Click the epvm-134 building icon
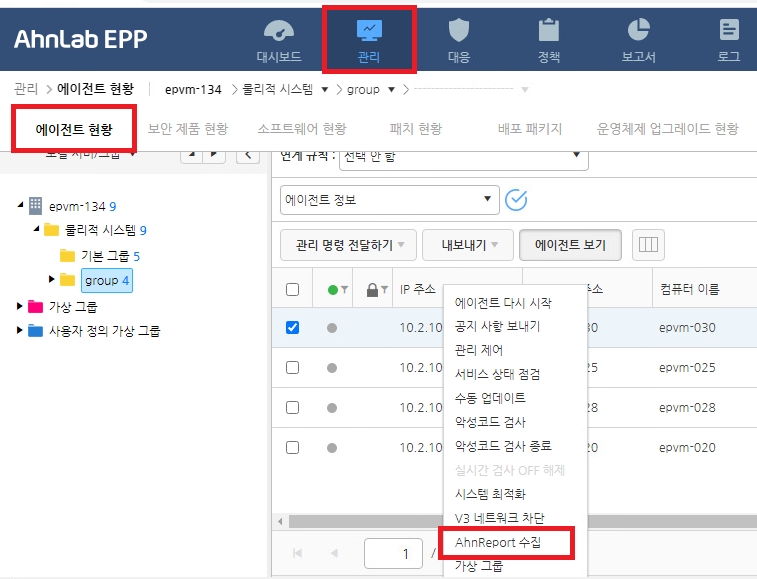757x579 pixels. (35, 206)
